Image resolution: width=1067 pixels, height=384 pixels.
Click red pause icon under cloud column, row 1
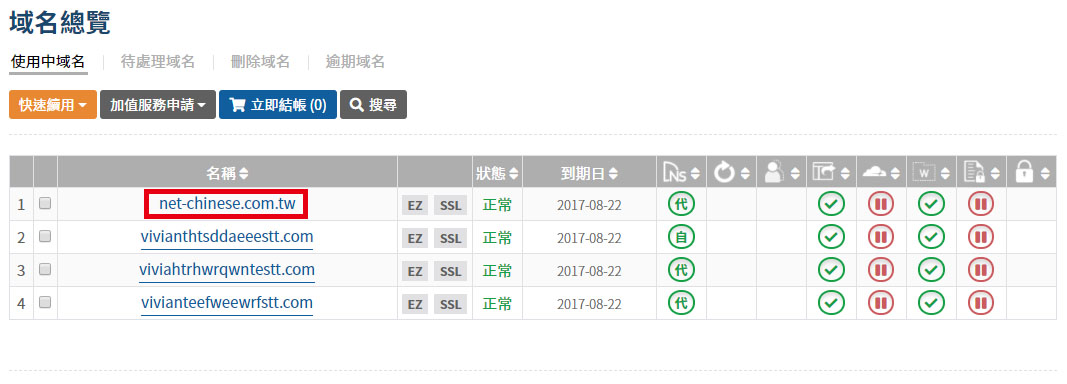pyautogui.click(x=881, y=204)
